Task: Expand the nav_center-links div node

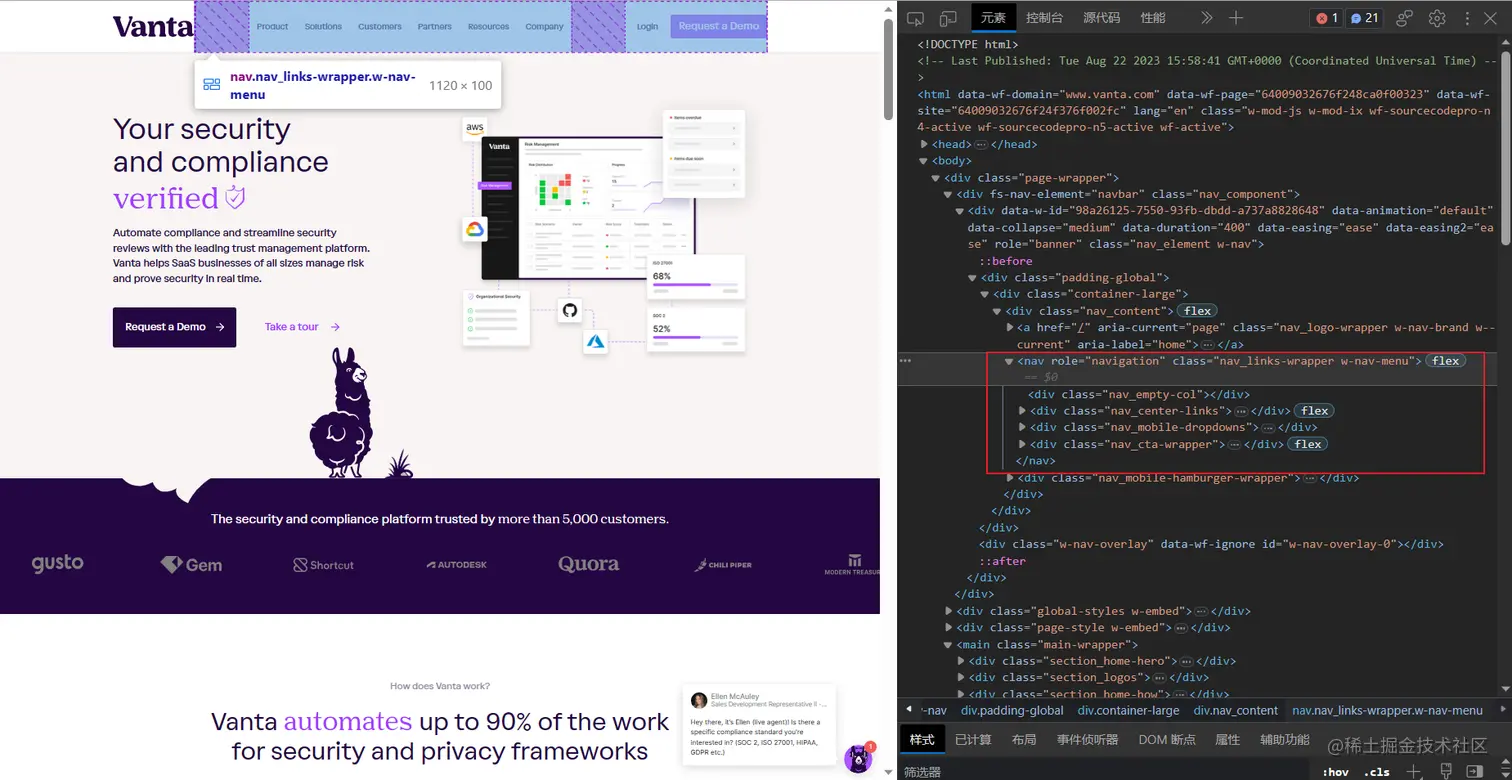Action: [1022, 411]
